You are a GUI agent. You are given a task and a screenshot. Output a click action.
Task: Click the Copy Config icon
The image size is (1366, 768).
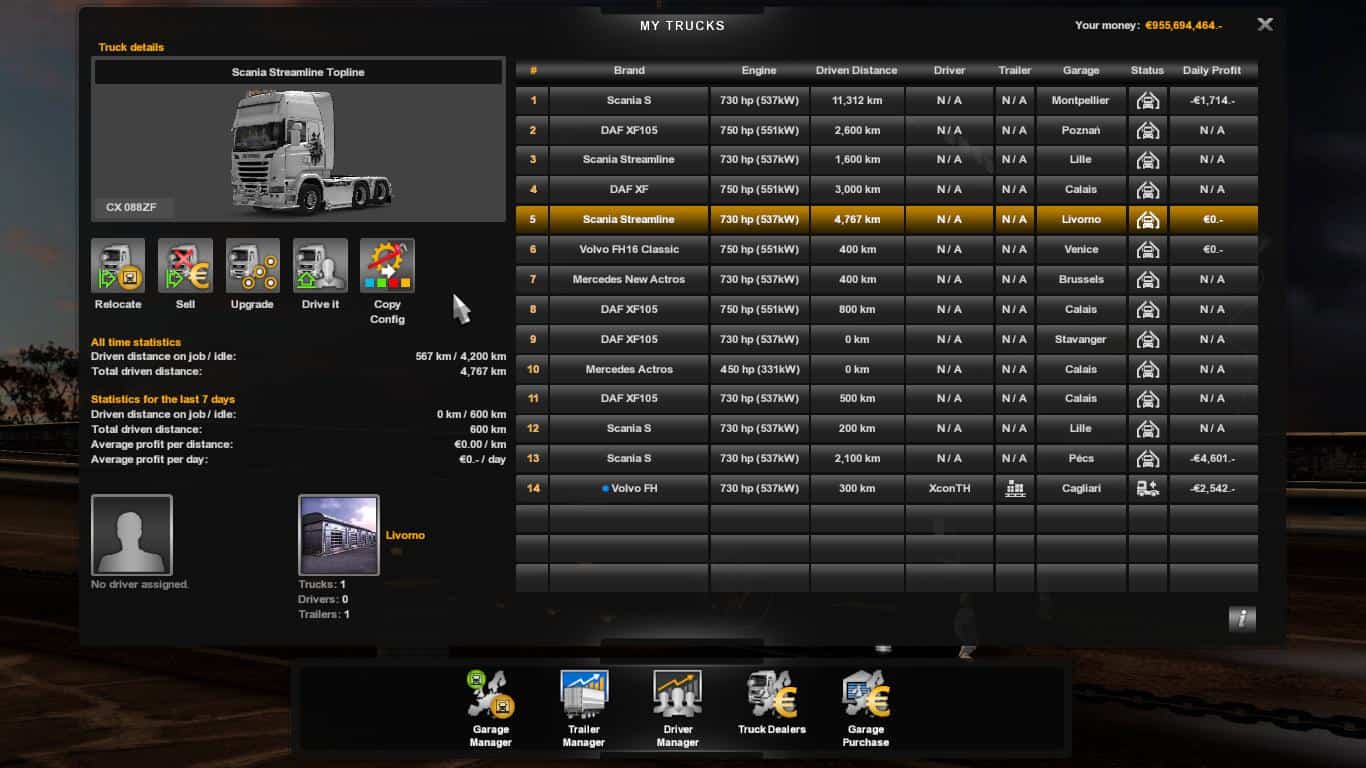coord(387,266)
